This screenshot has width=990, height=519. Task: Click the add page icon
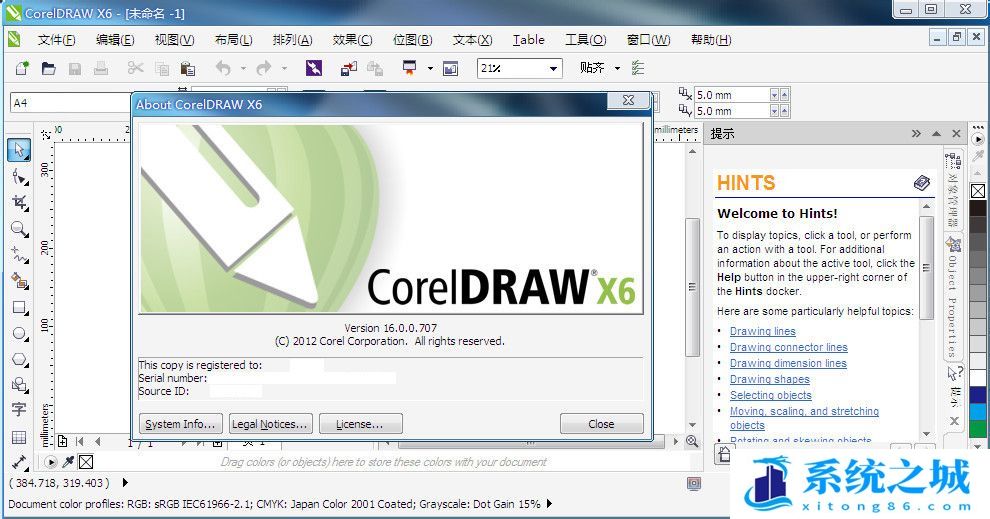(x=63, y=441)
